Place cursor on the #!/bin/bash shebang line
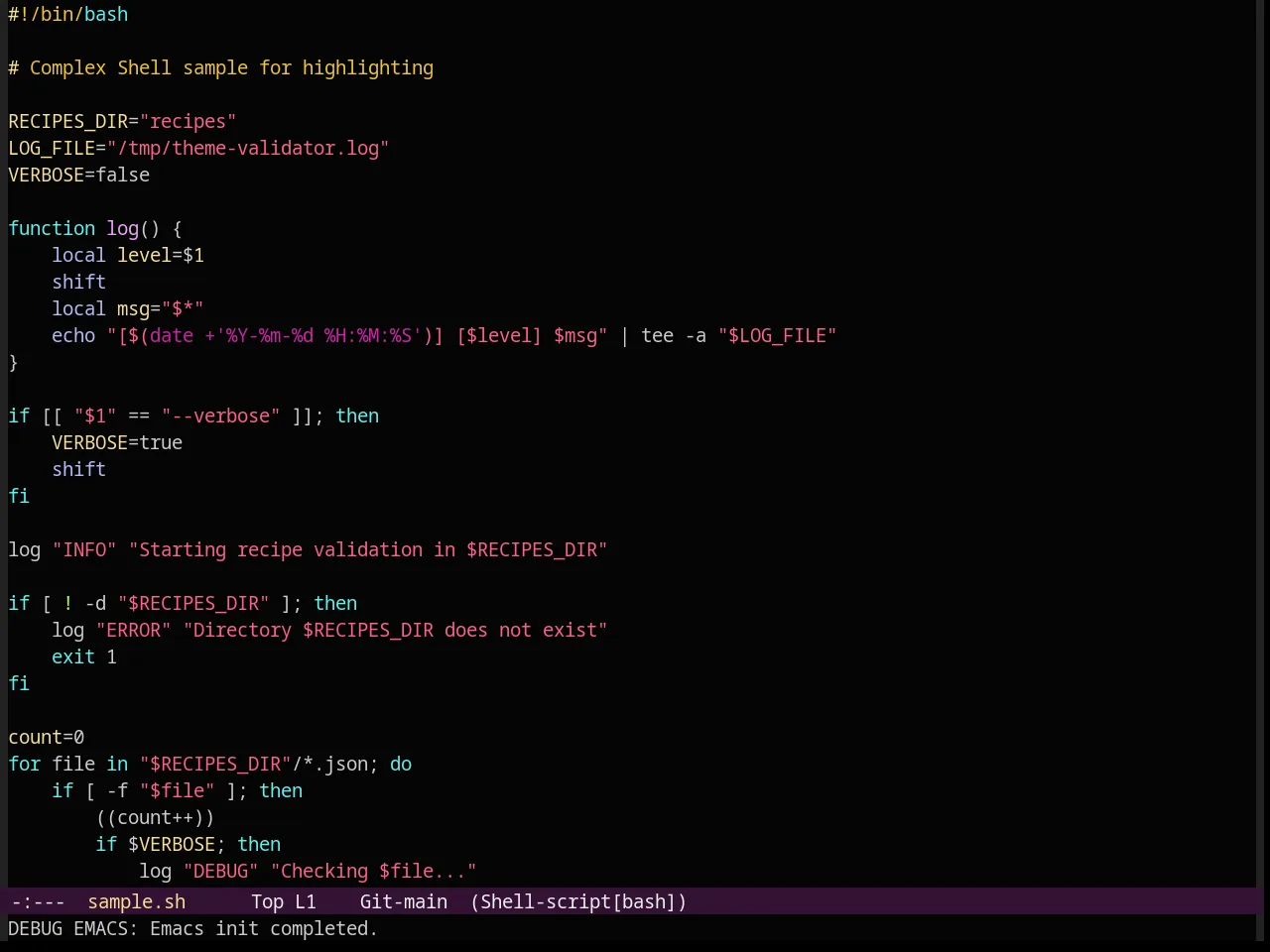1270x952 pixels. pos(68,15)
